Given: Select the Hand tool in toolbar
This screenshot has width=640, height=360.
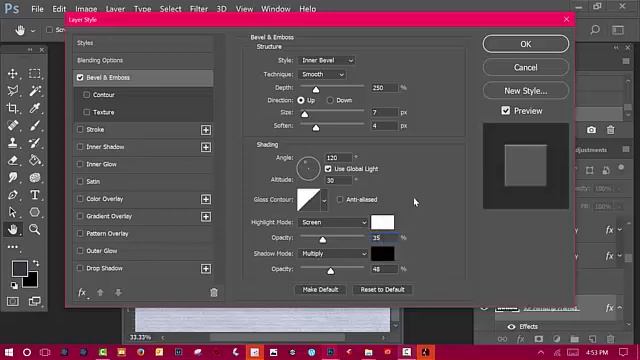Looking at the screenshot, I should [x=13, y=229].
